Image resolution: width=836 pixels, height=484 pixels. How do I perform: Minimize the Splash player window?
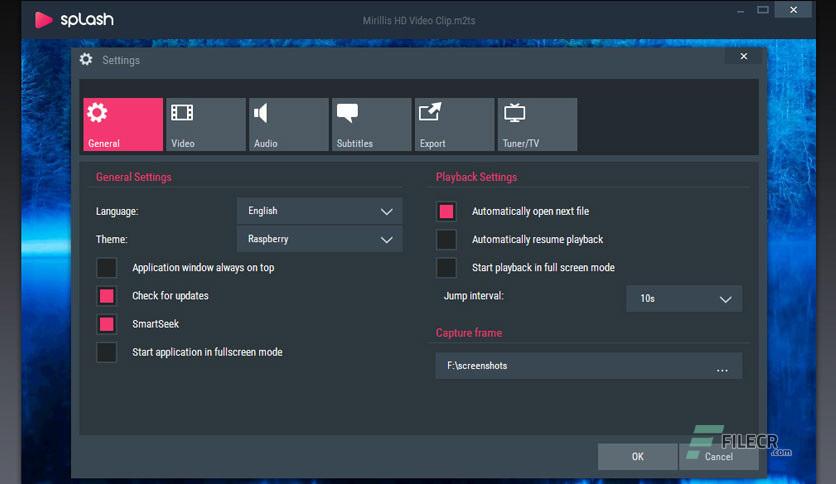(x=740, y=10)
